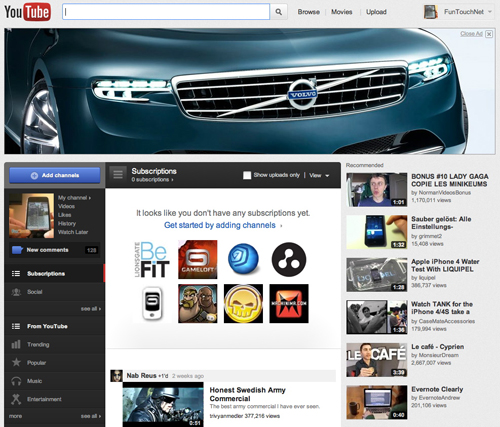Select the white phone channel icon

(152, 304)
